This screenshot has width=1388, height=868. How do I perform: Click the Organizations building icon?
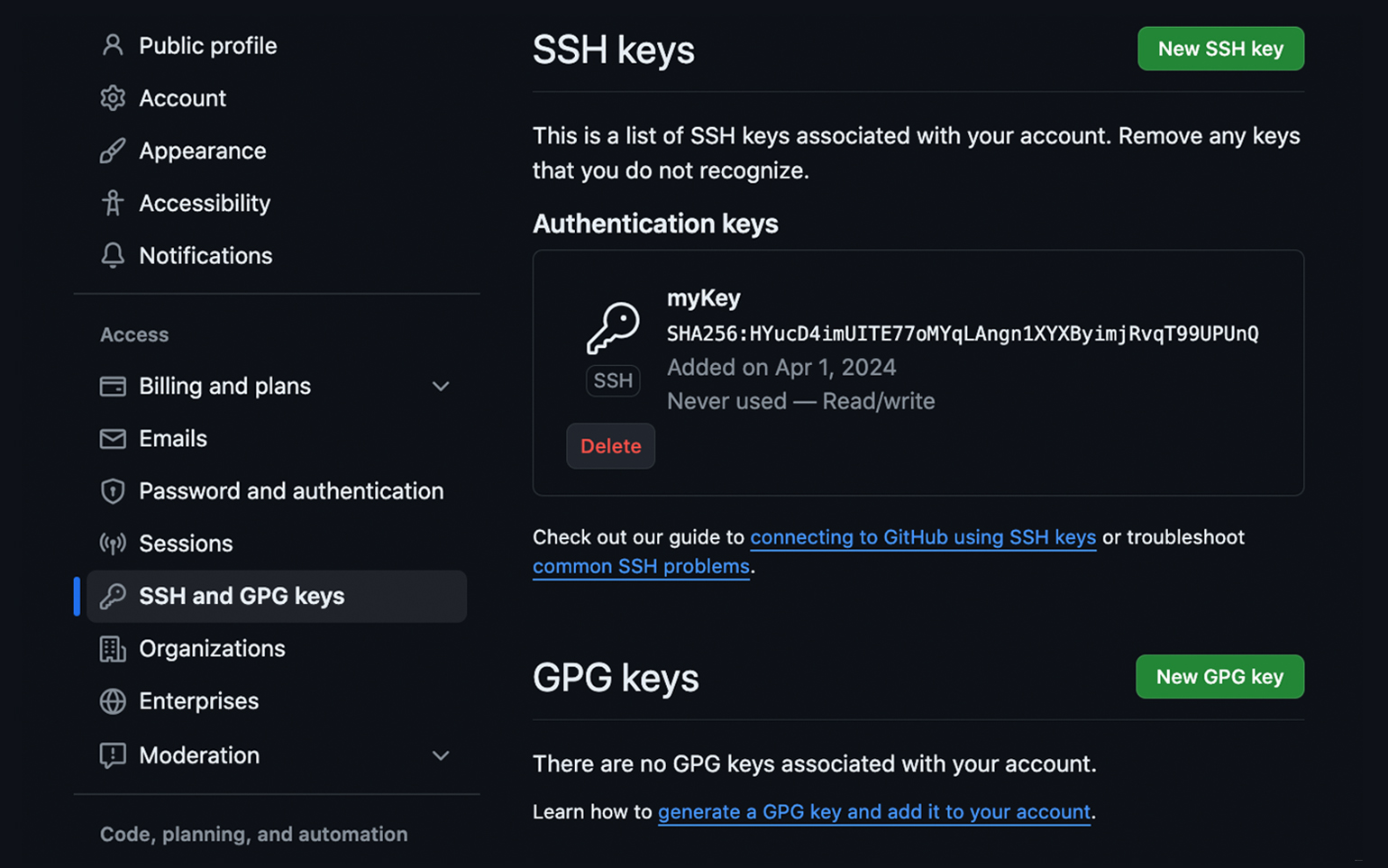(113, 648)
